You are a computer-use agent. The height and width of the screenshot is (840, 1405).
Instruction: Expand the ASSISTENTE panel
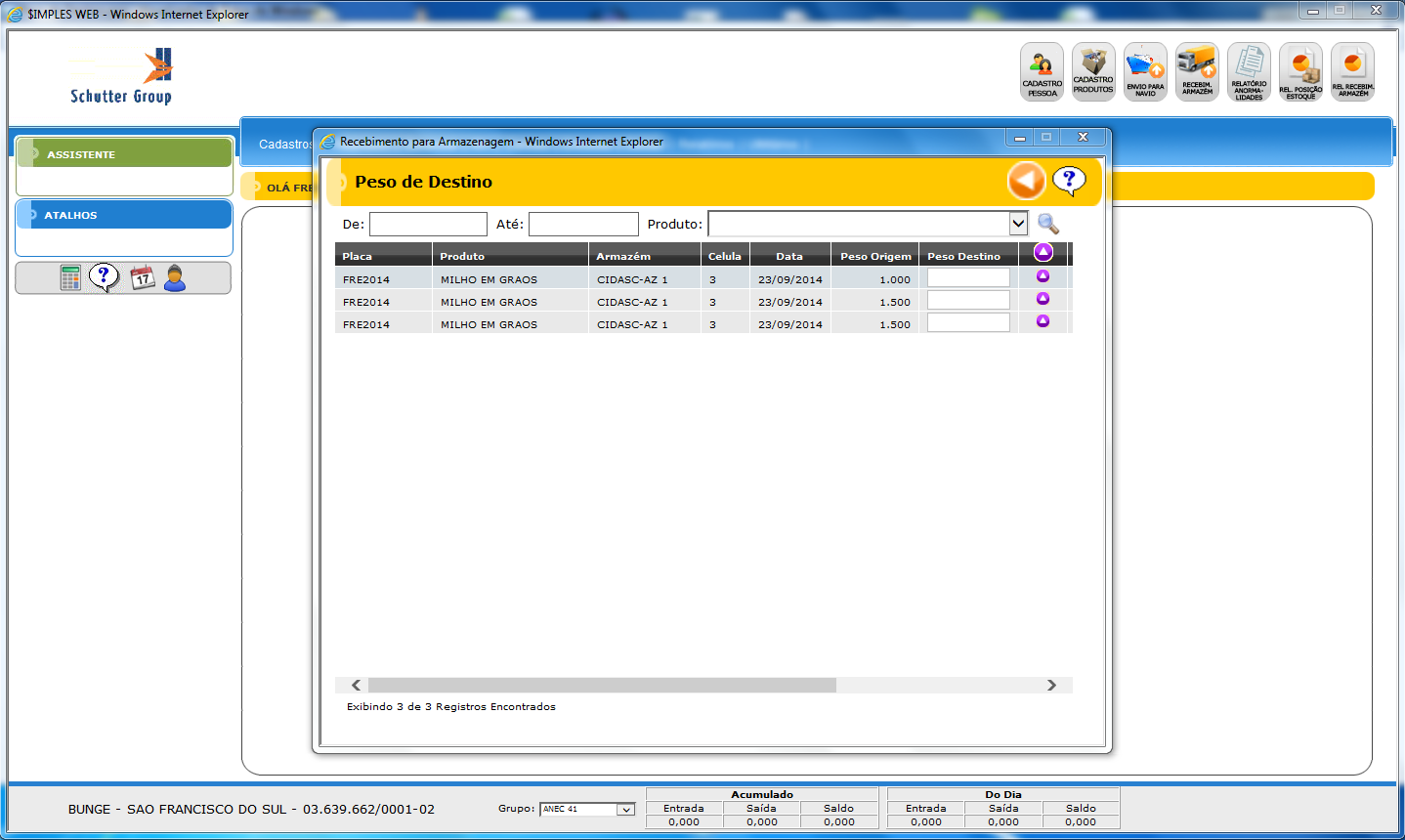pos(124,154)
